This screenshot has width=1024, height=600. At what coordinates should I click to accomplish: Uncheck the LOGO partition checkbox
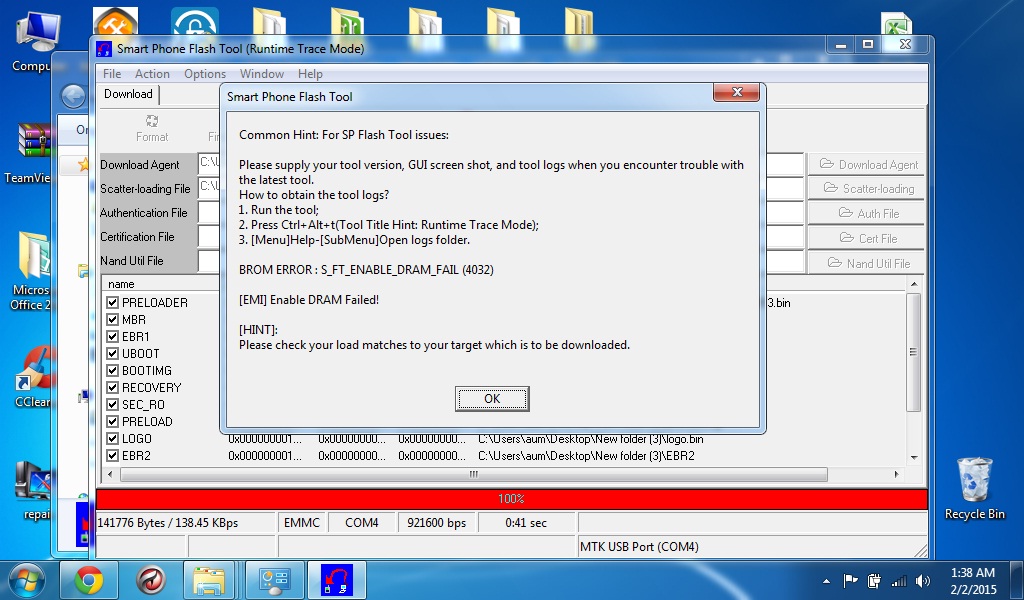(112, 438)
